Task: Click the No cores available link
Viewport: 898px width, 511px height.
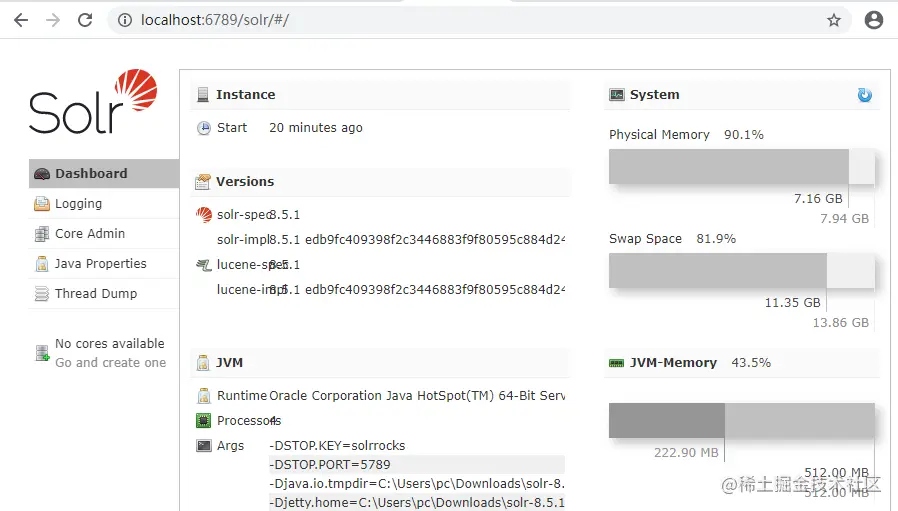Action: [x=110, y=344]
